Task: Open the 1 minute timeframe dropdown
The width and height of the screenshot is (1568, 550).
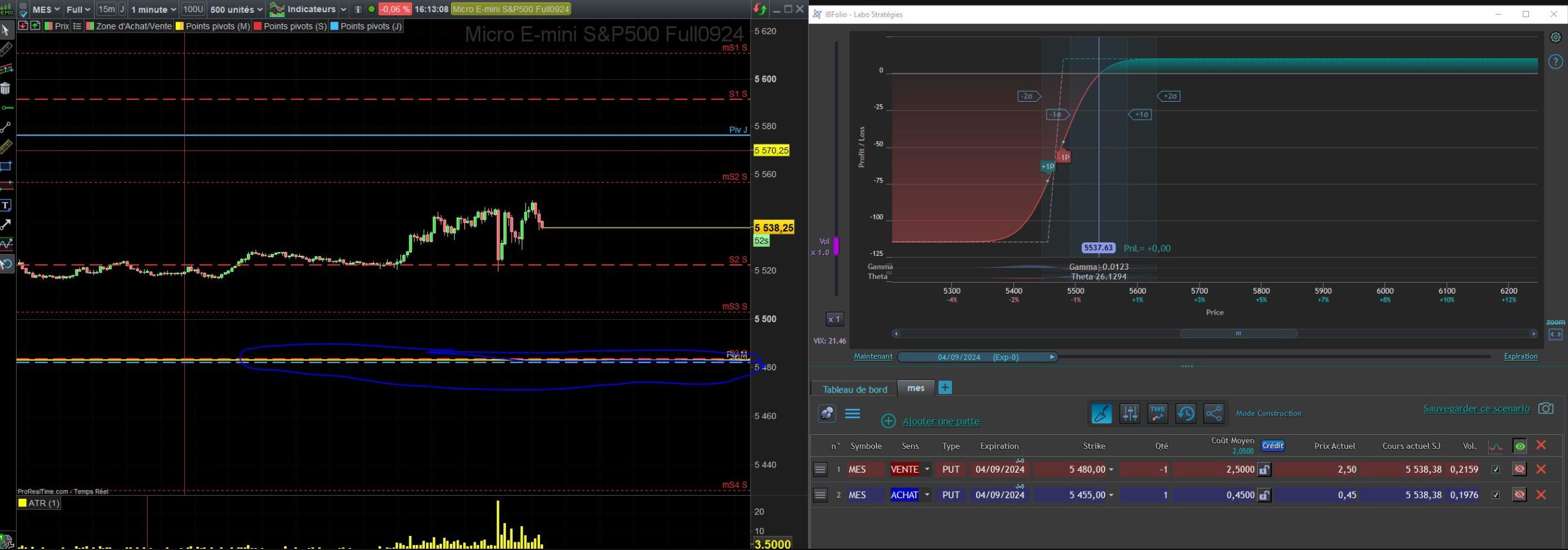Action: click(x=153, y=10)
